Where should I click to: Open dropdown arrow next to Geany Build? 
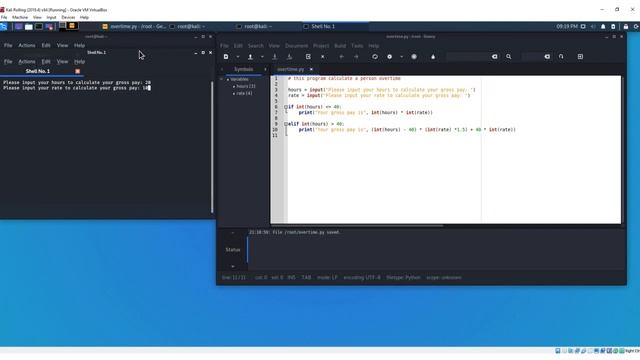pos(401,57)
